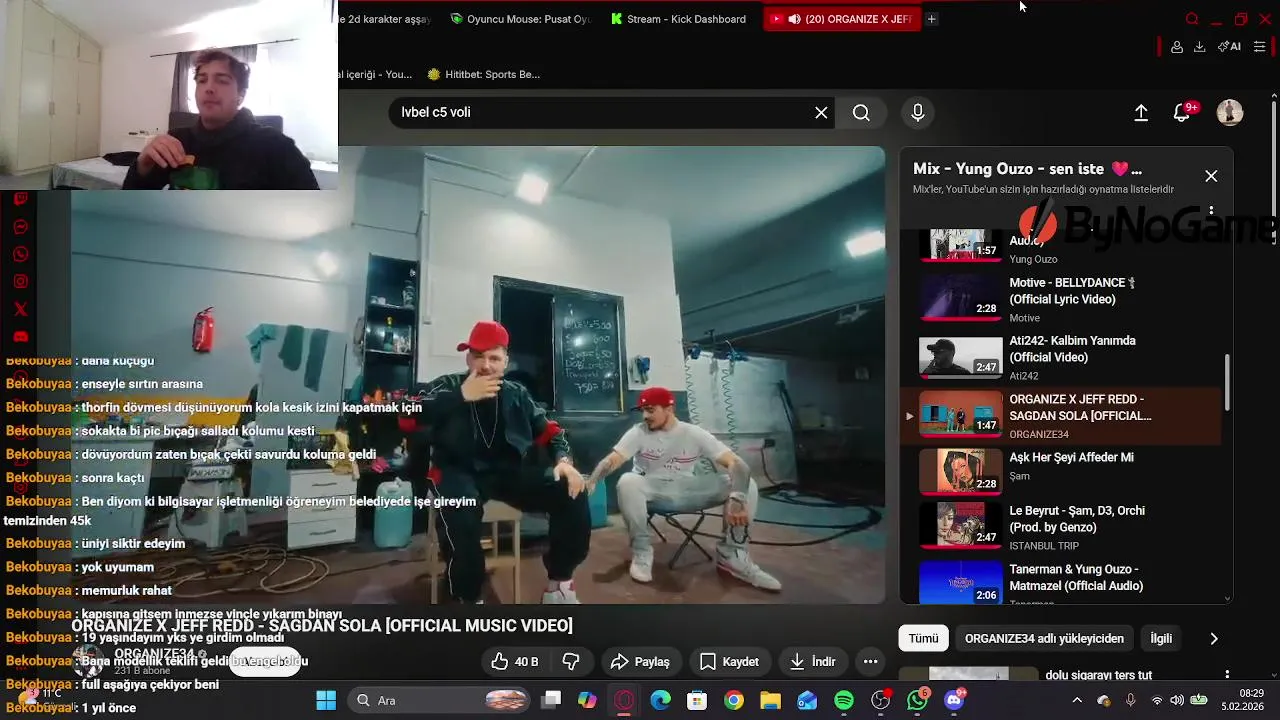
Task: Open Twitch in Opera GX sidebar
Action: click(20, 199)
